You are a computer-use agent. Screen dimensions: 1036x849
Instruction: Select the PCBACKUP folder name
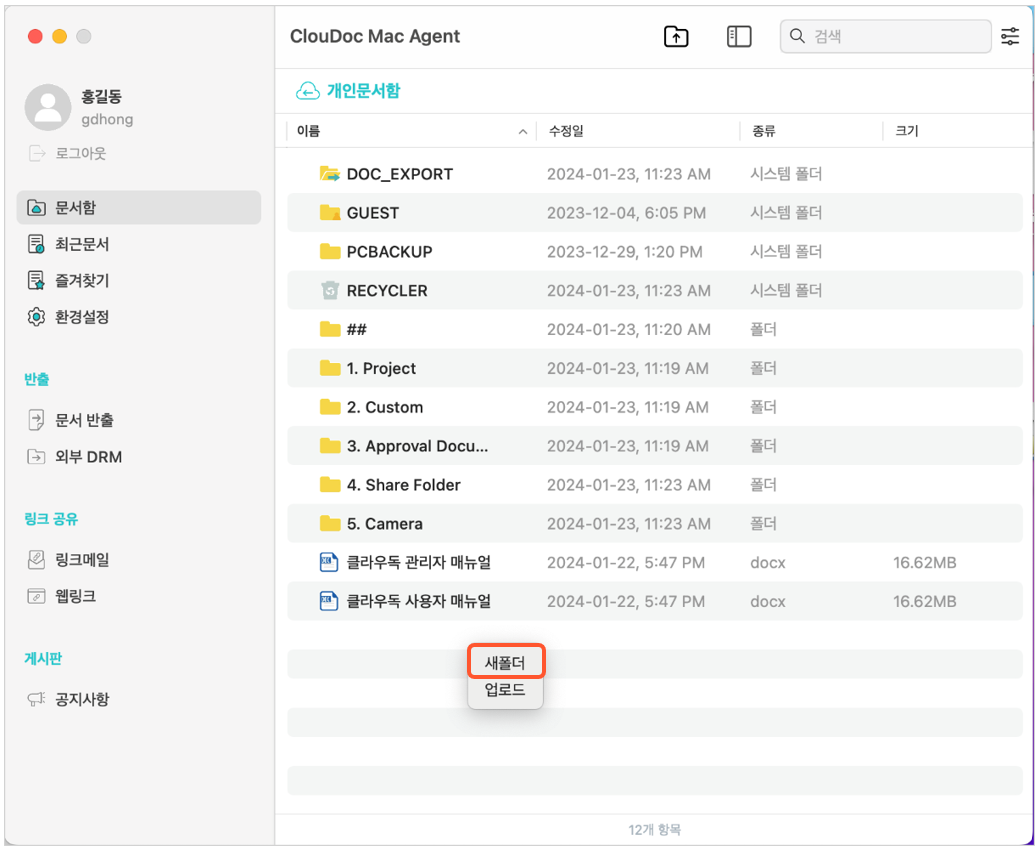tap(389, 251)
